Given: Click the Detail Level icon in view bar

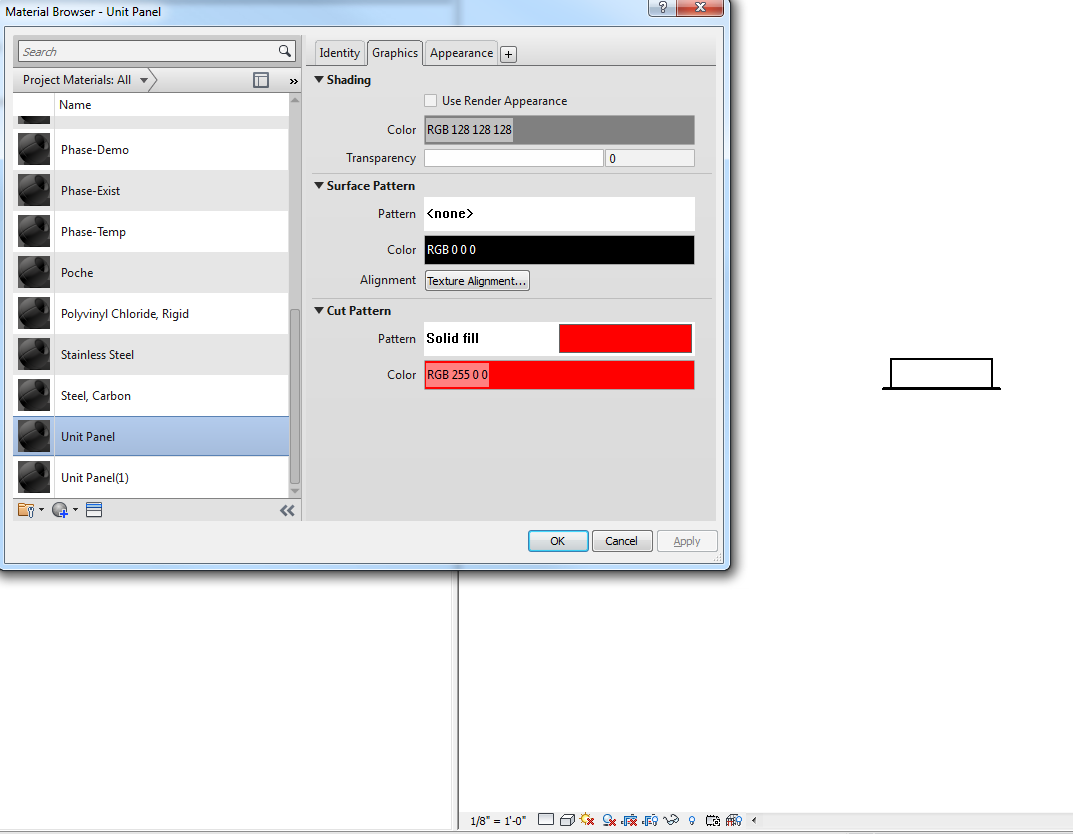Looking at the screenshot, I should point(545,820).
